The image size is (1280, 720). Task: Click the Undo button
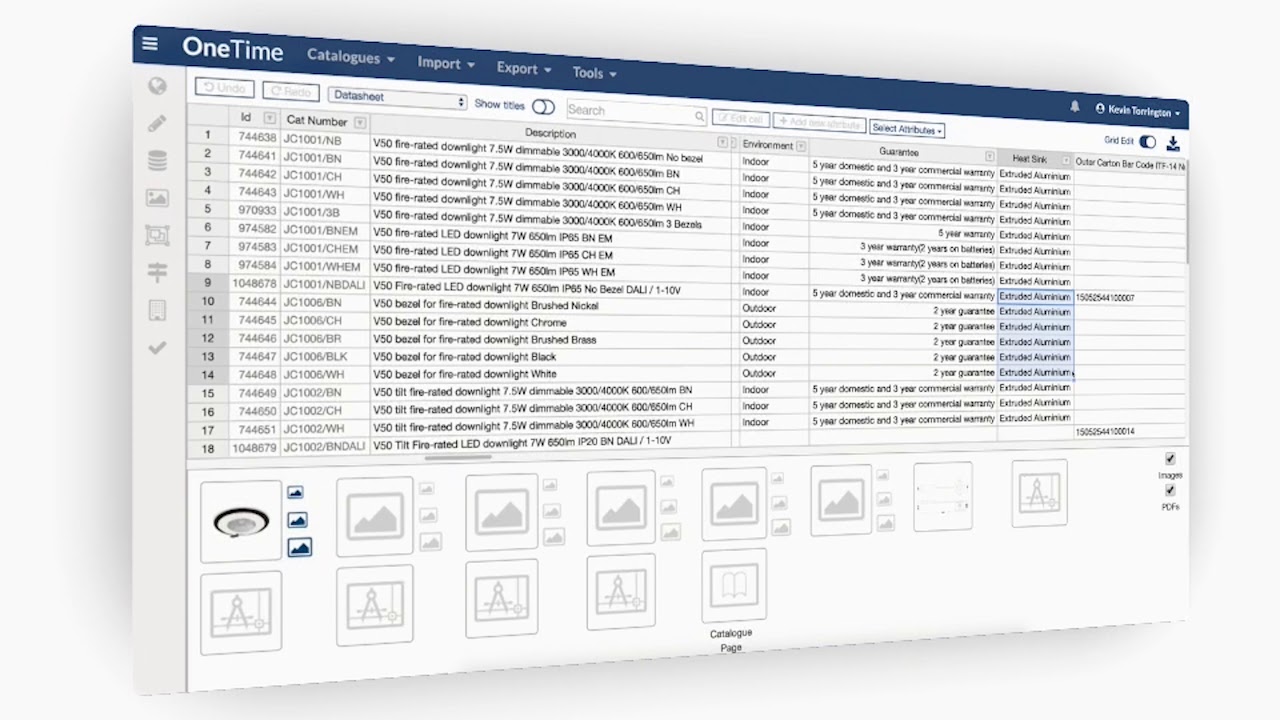coord(225,88)
